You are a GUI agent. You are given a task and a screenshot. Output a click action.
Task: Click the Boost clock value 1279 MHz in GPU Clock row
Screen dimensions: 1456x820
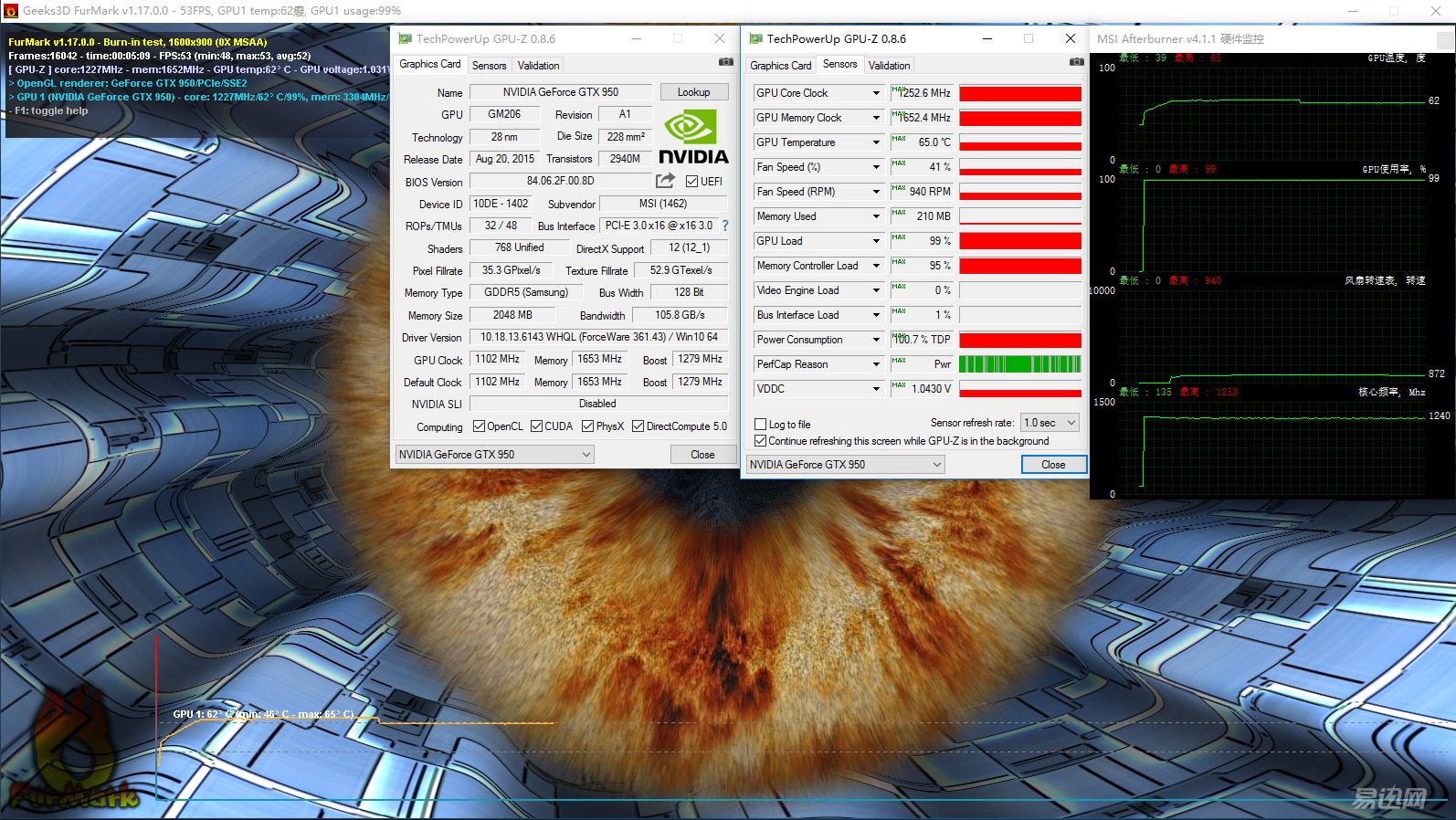[700, 360]
